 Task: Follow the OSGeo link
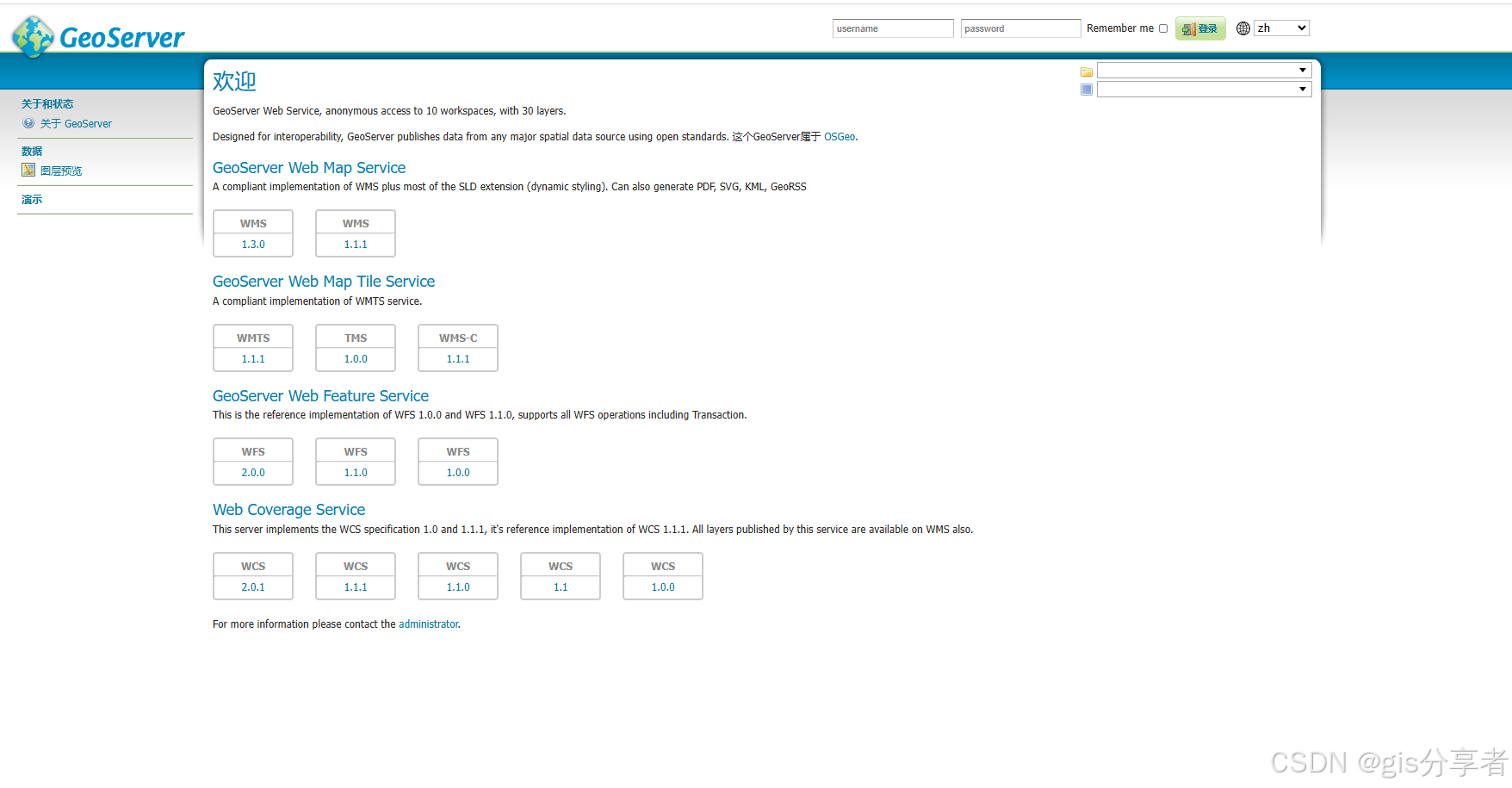[840, 137]
